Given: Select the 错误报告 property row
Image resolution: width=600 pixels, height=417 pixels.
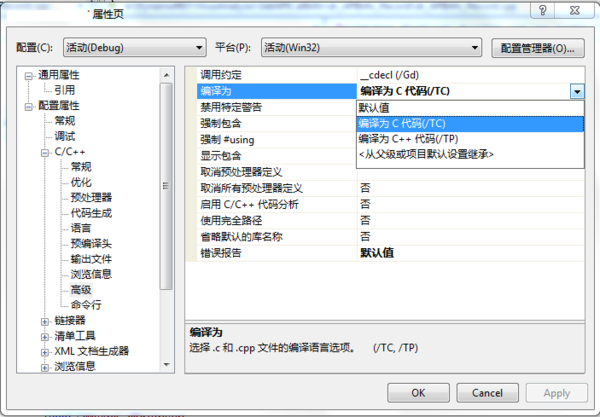Looking at the screenshot, I should [390, 253].
